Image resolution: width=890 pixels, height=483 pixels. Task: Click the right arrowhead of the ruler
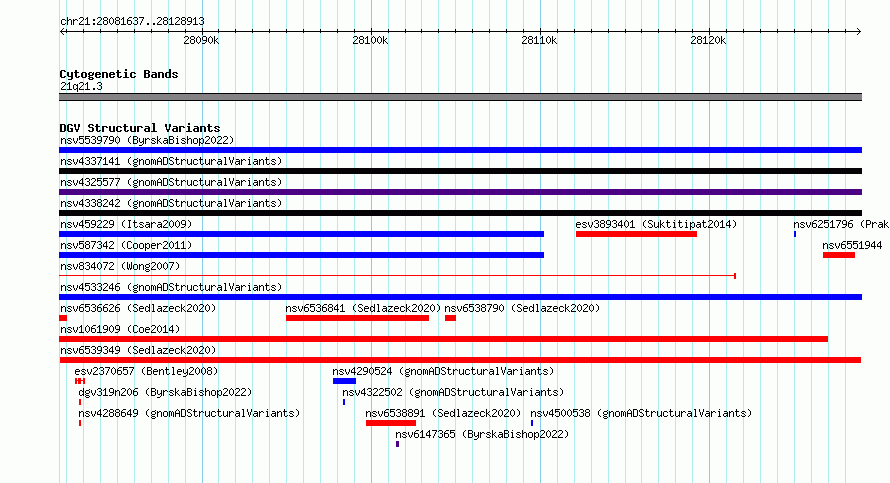coord(859,31)
